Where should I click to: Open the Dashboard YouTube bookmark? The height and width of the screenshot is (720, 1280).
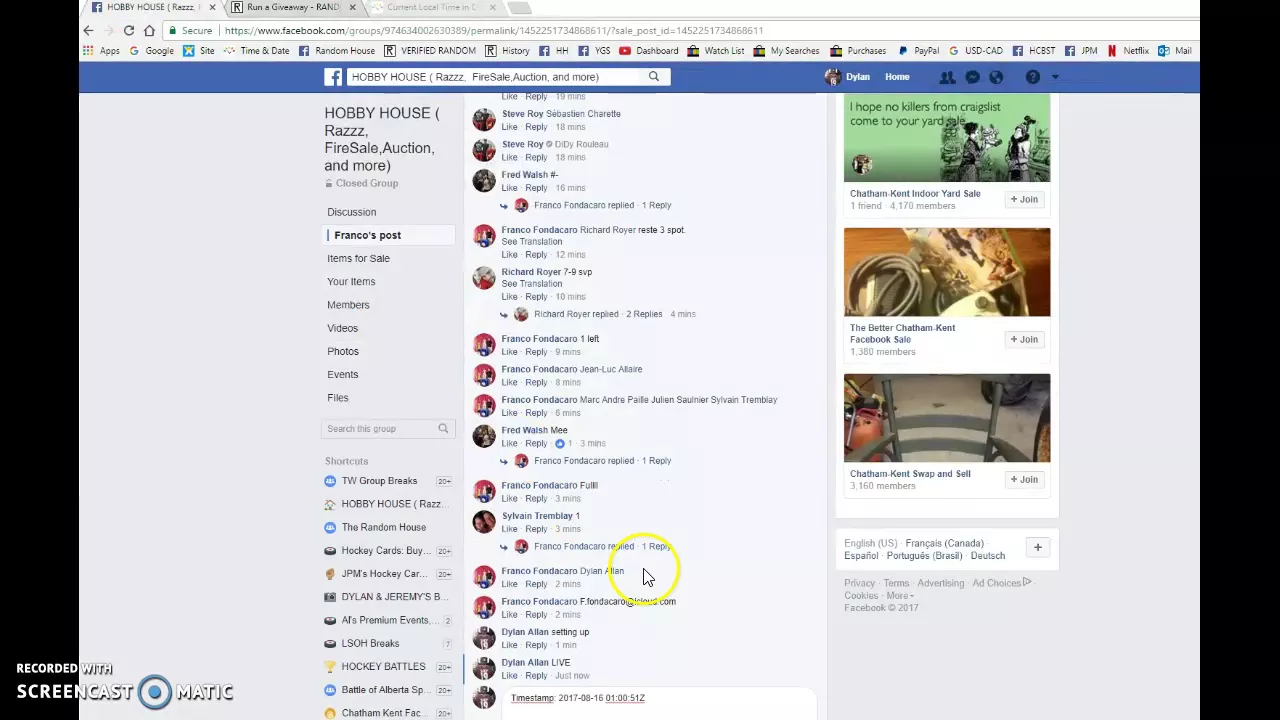[x=648, y=51]
